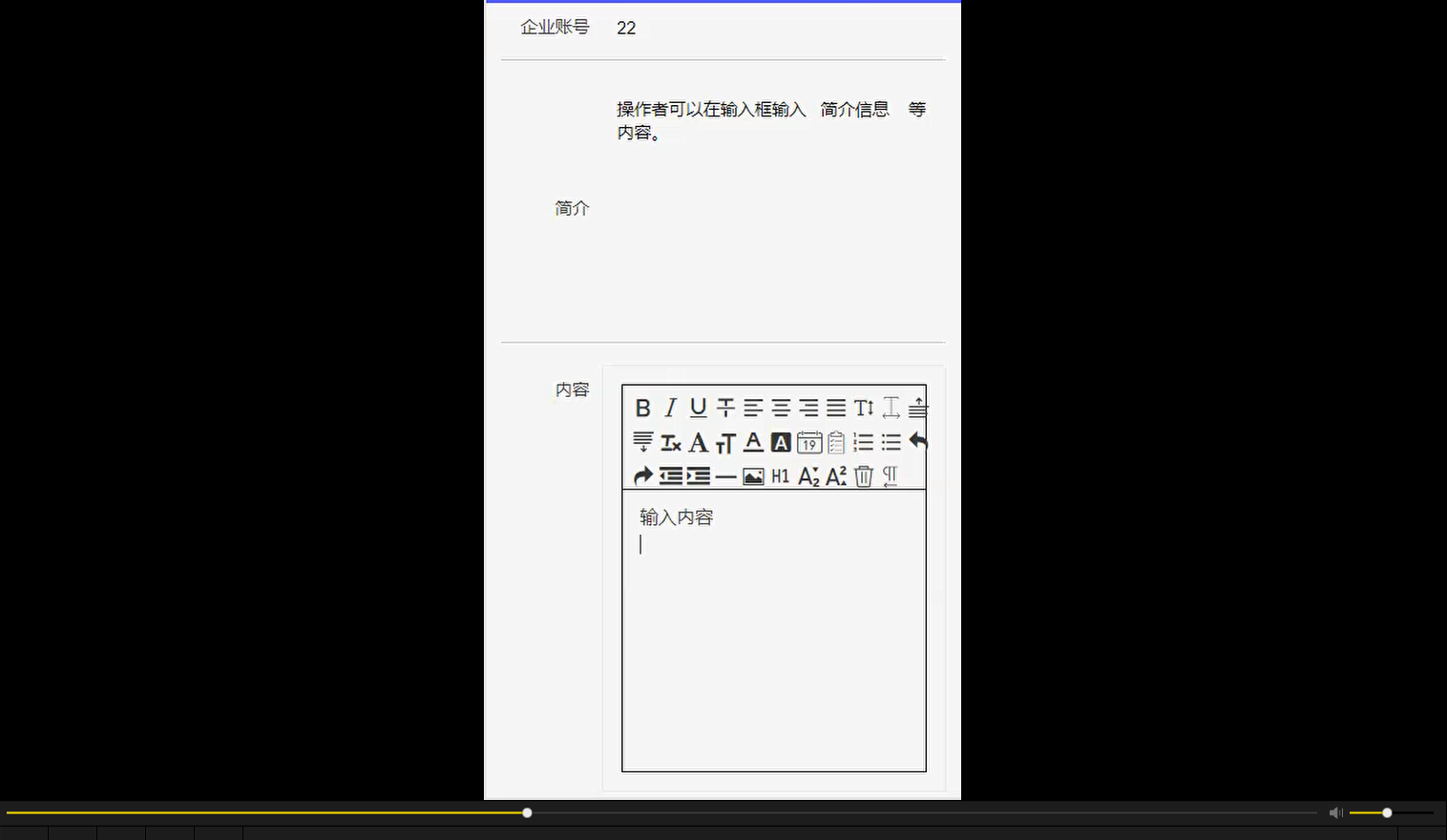Screen dimensions: 1447x840
Task: Open the font size control with T↕ icon
Action: [863, 408]
